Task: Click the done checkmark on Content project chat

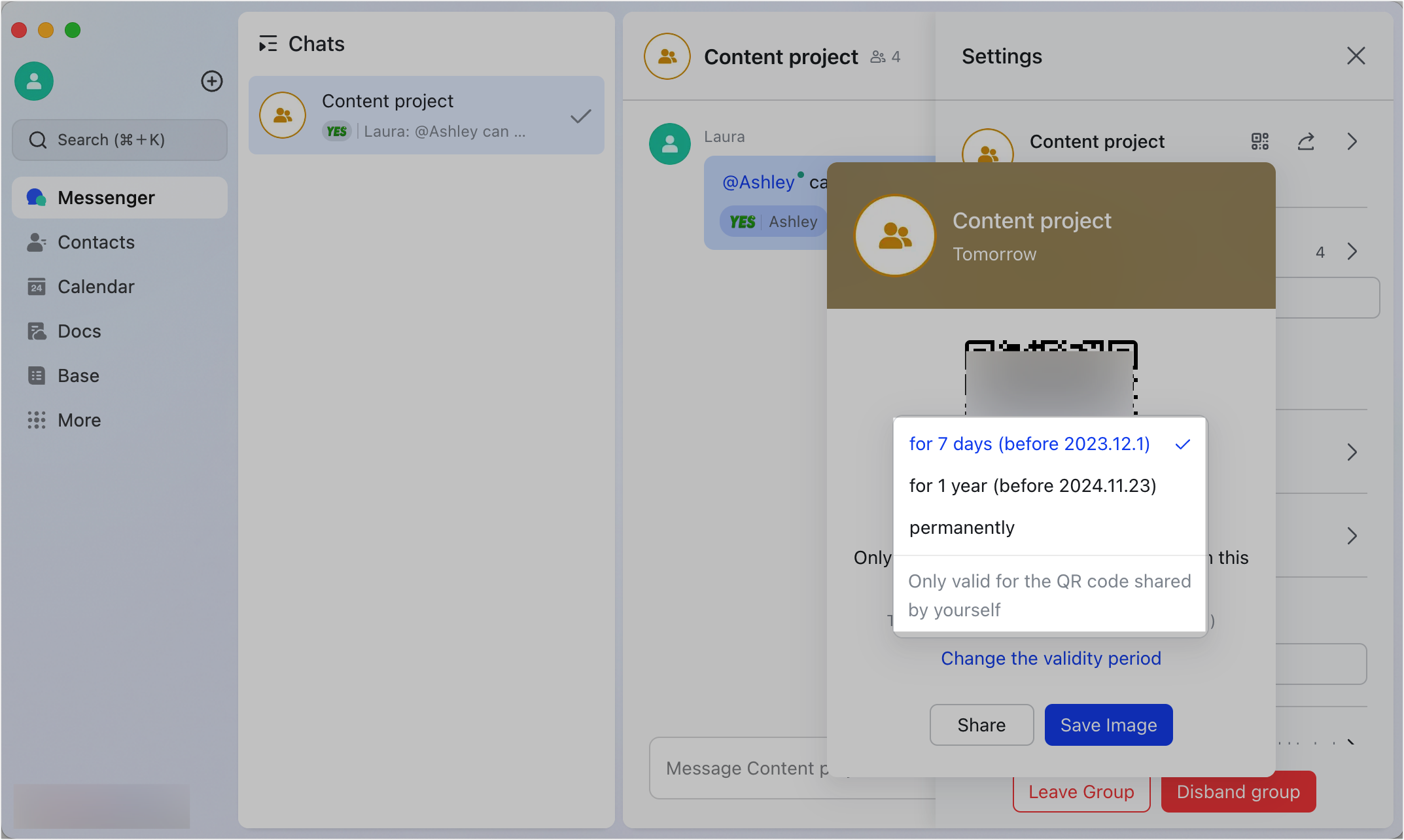Action: coord(580,116)
